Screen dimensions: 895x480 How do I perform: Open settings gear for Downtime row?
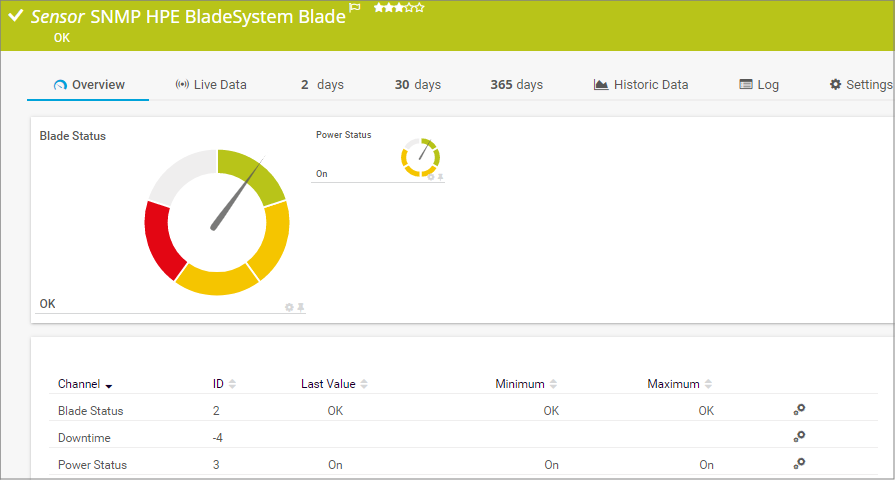799,436
